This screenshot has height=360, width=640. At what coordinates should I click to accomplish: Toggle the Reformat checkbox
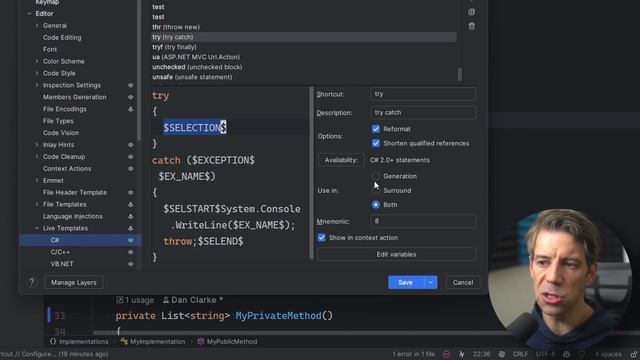[376, 129]
